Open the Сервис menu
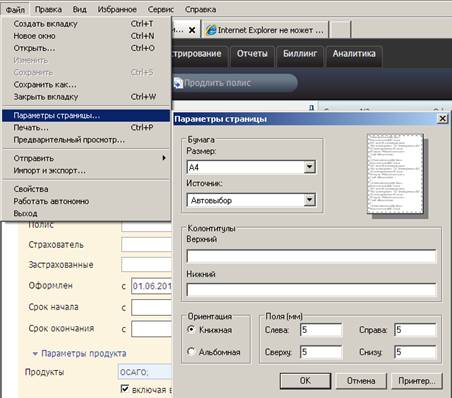Screen dimensions: 452x398 click(x=161, y=9)
